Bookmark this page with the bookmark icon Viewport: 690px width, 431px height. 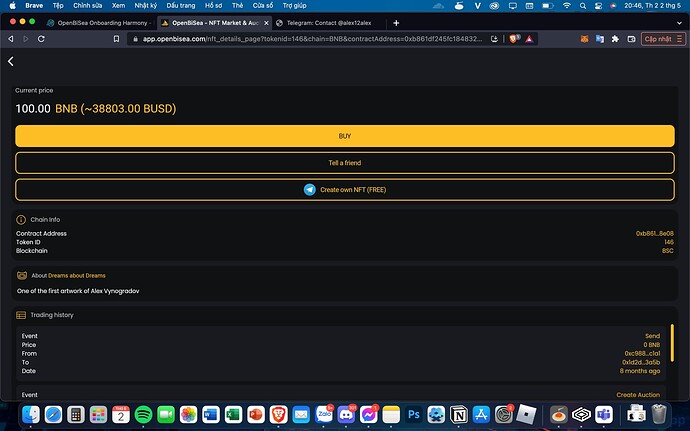click(x=116, y=39)
